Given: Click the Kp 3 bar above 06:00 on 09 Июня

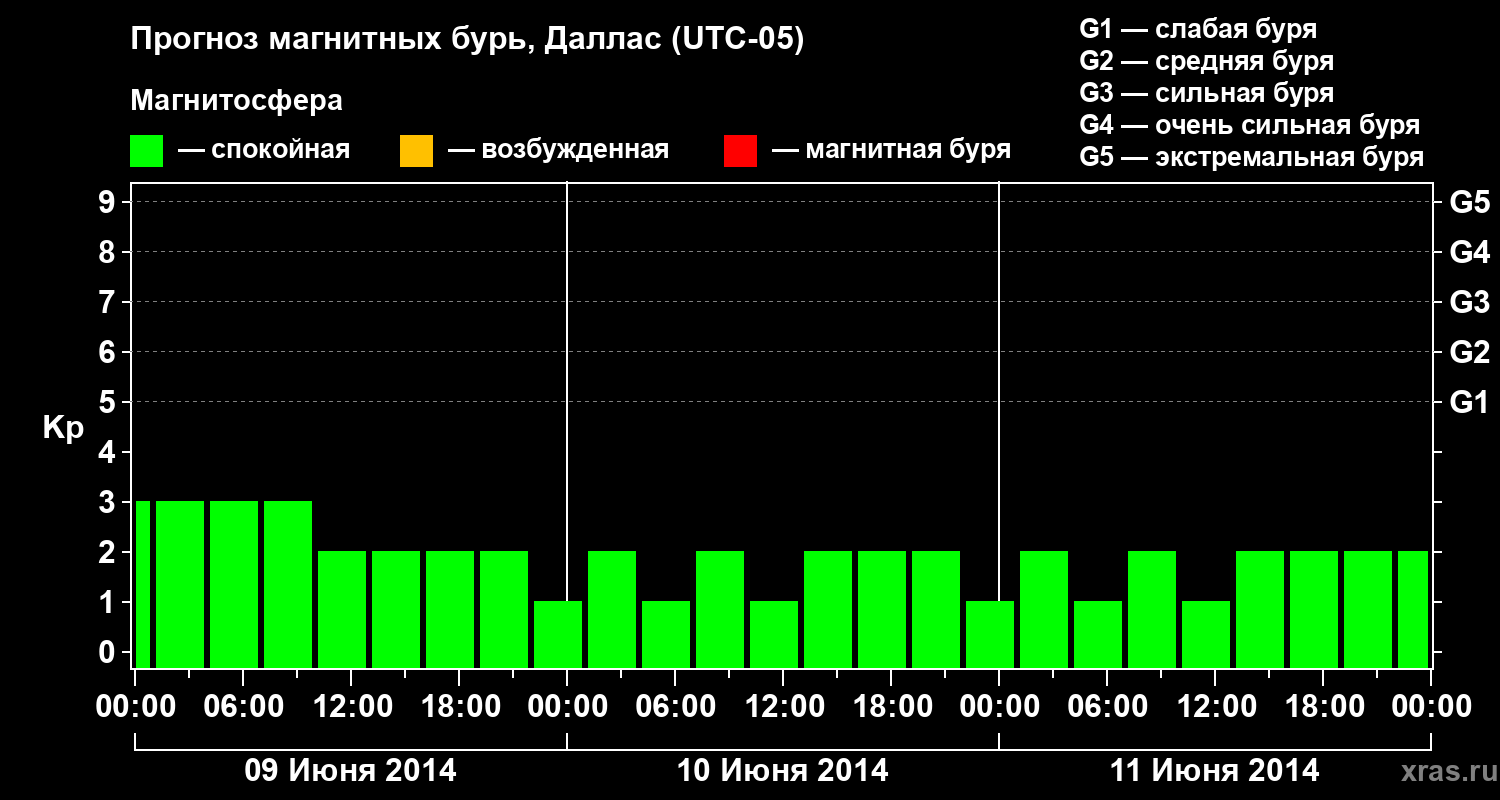Looking at the screenshot, I should [234, 584].
